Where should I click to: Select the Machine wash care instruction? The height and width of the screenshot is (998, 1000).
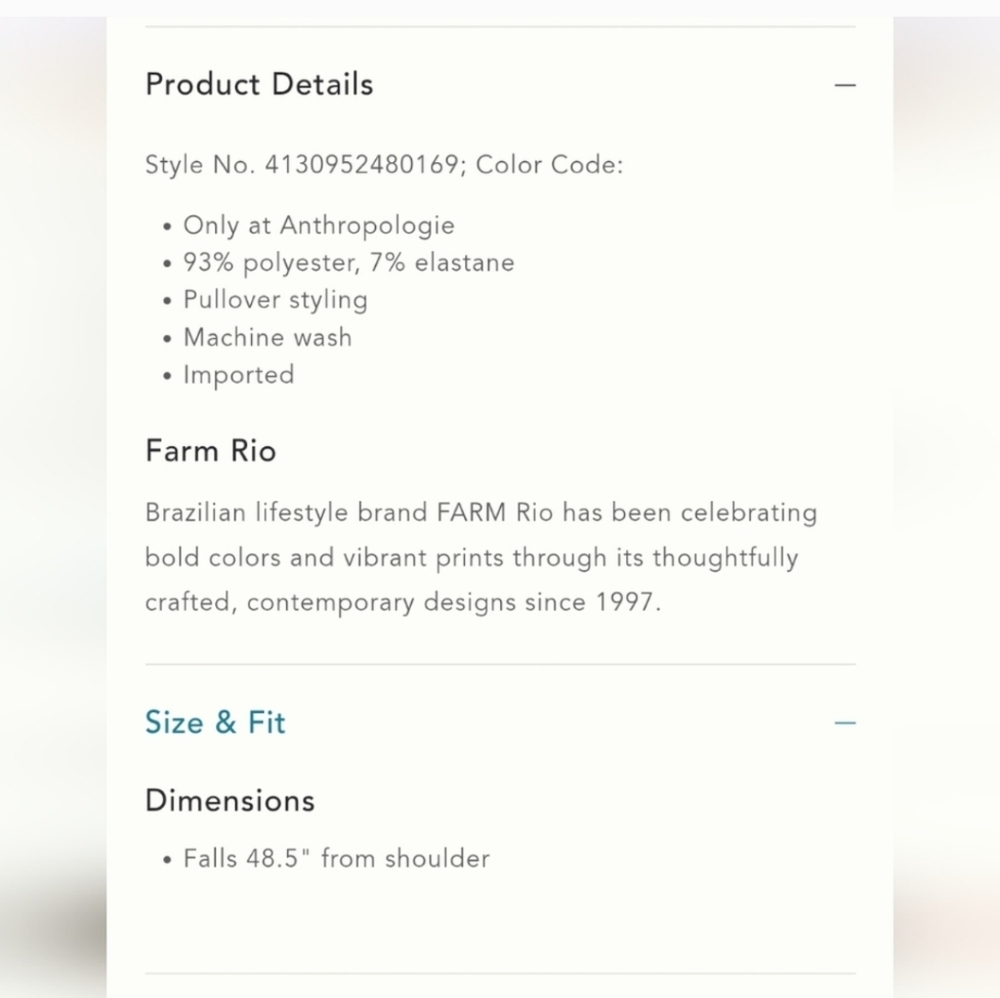point(267,338)
